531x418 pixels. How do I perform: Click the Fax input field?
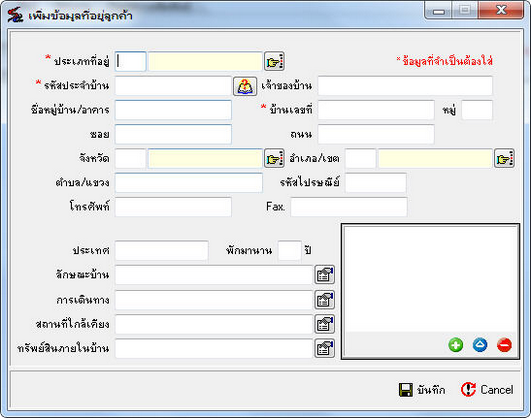pyautogui.click(x=349, y=207)
